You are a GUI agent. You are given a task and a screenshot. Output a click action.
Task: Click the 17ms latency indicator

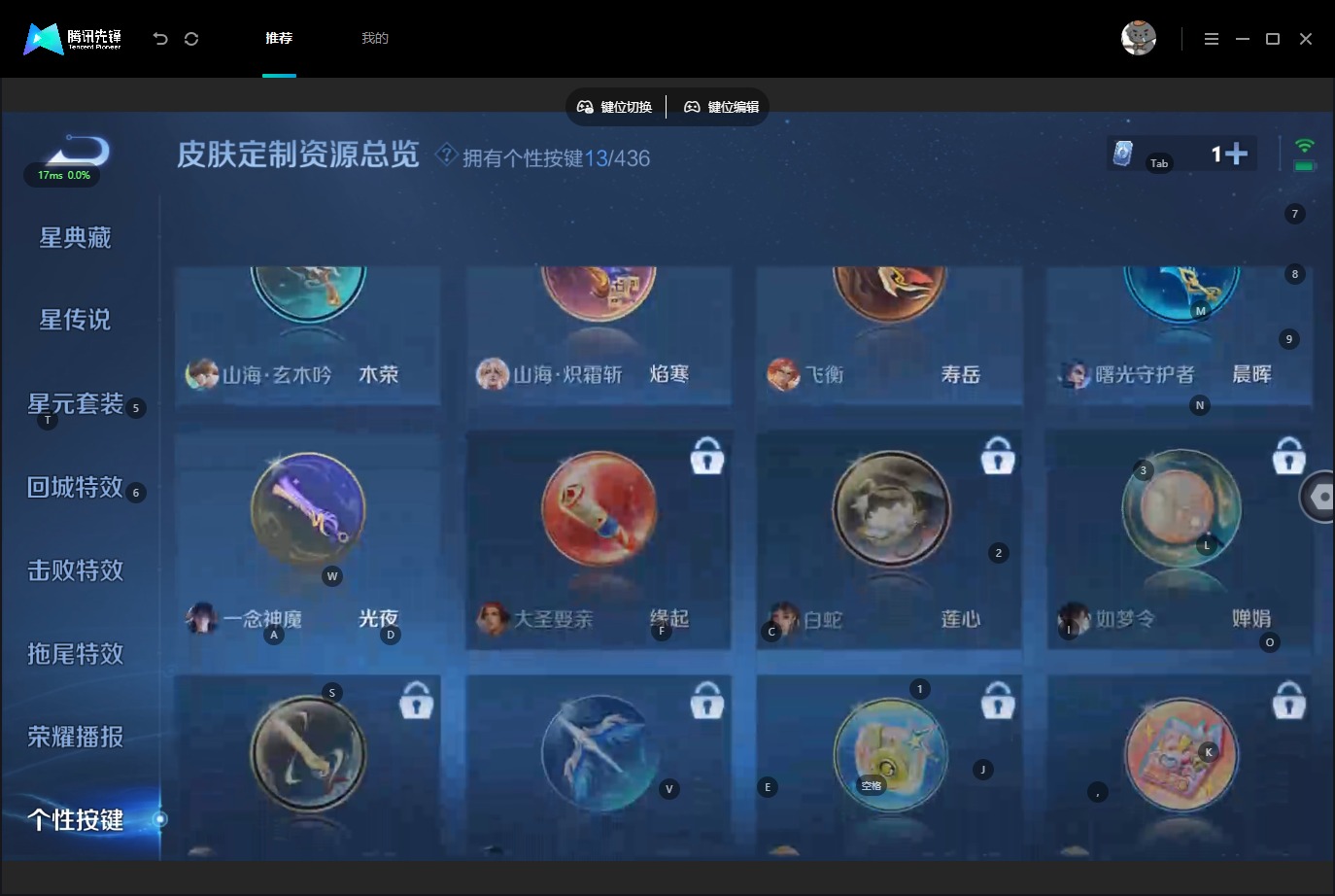pos(64,176)
